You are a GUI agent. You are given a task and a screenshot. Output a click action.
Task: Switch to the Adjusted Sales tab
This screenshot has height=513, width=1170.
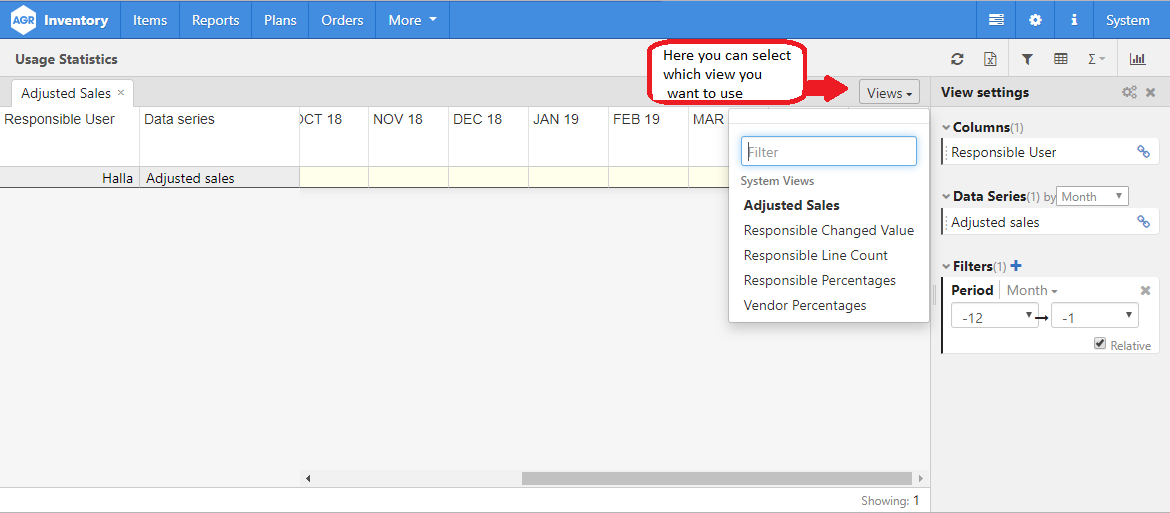pyautogui.click(x=66, y=93)
